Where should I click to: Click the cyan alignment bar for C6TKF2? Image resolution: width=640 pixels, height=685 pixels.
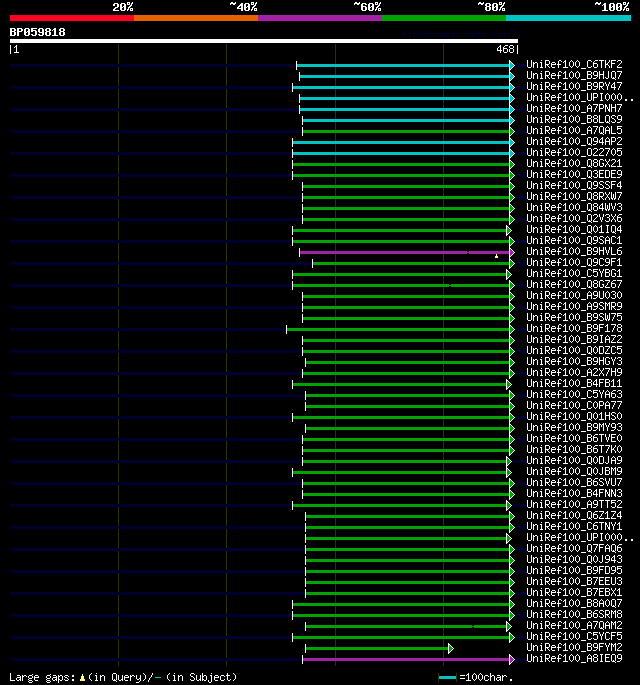(x=403, y=66)
